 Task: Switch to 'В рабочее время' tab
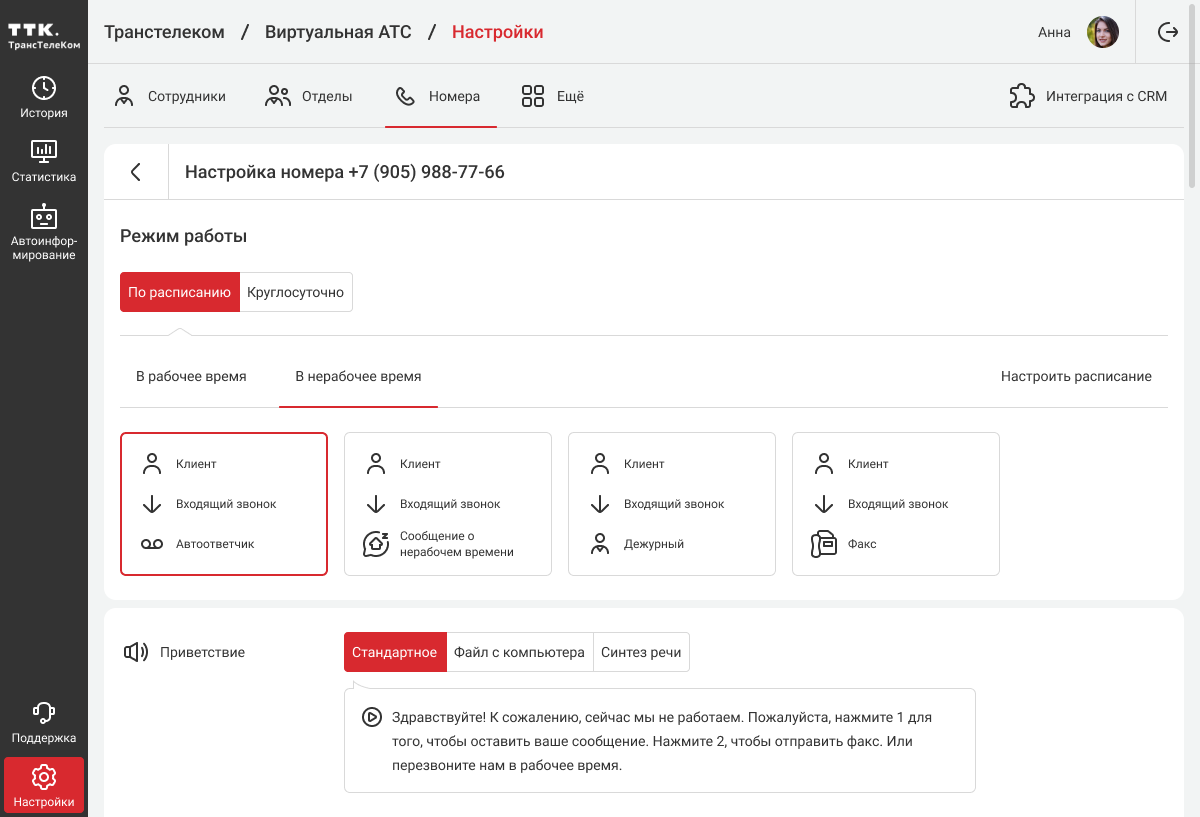pyautogui.click(x=191, y=377)
